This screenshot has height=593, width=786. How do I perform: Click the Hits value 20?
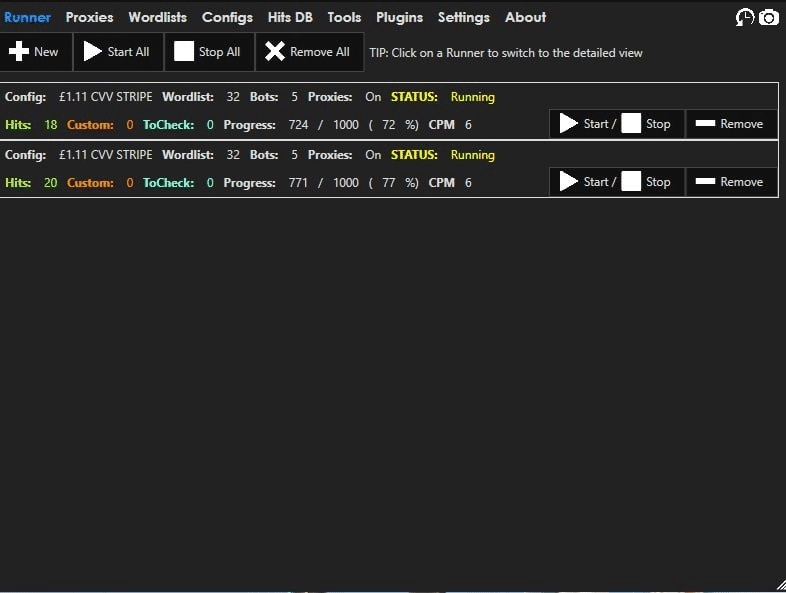(51, 182)
